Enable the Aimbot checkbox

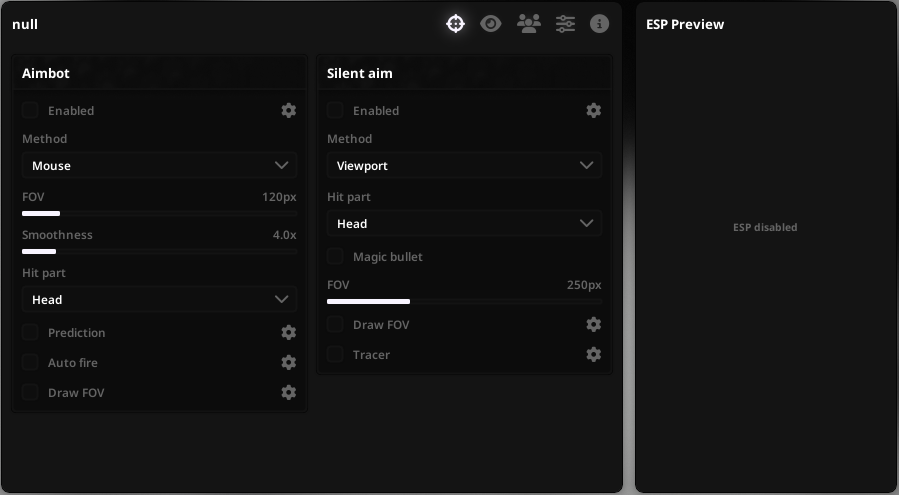[30, 110]
